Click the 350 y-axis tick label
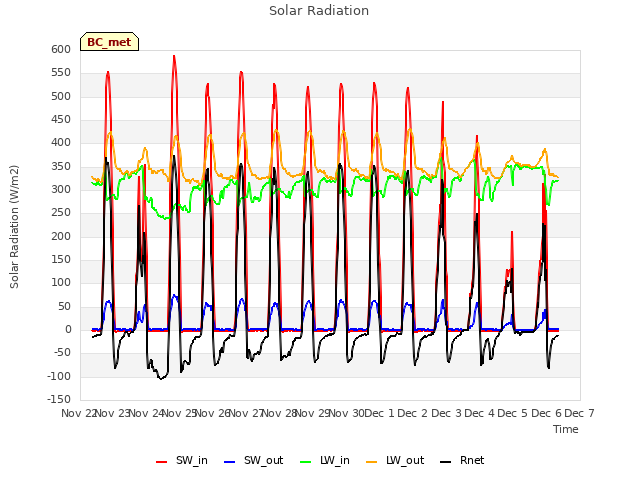 (x=61, y=167)
